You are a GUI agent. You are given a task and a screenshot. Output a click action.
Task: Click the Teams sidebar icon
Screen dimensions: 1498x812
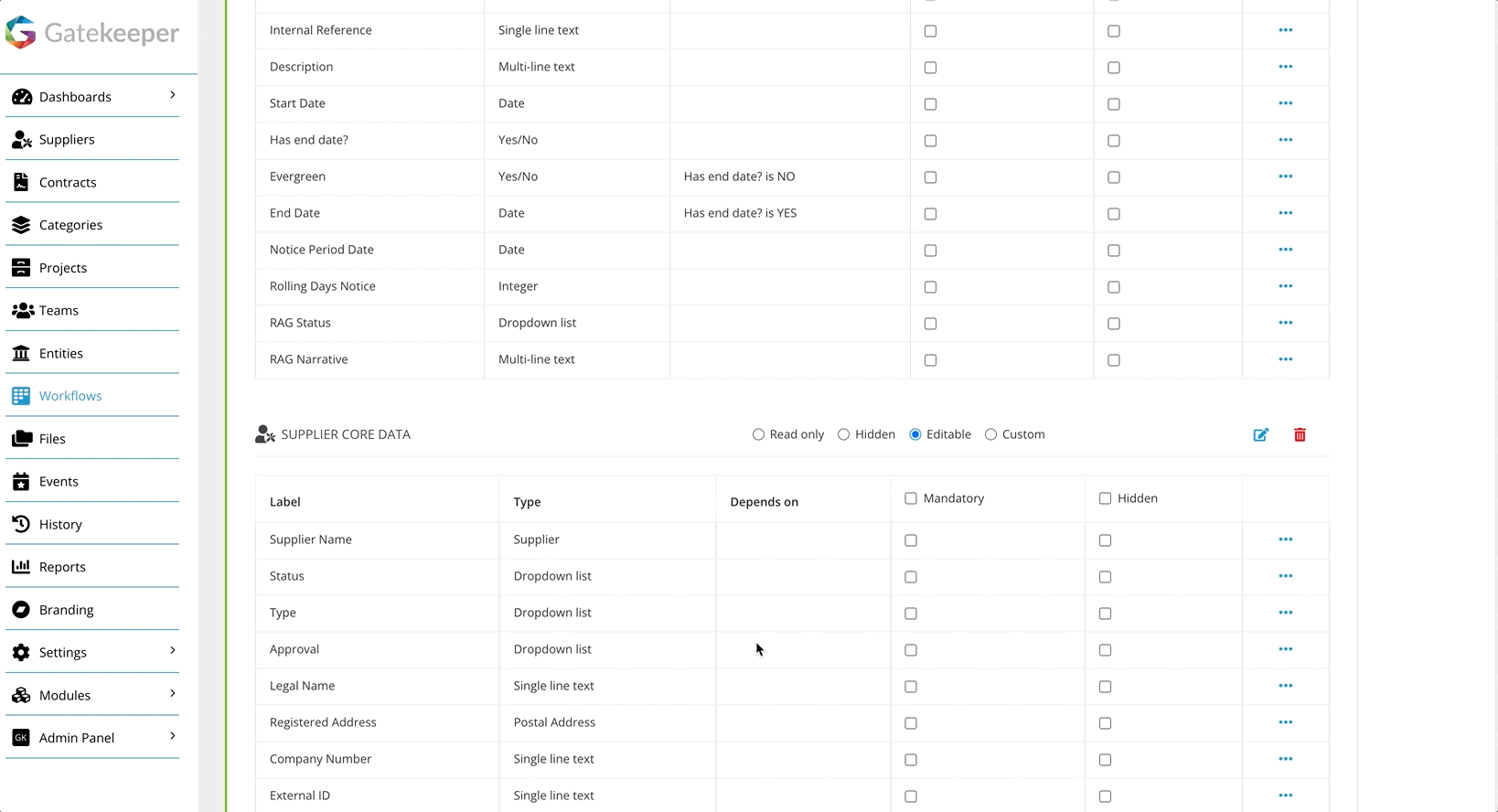22,310
